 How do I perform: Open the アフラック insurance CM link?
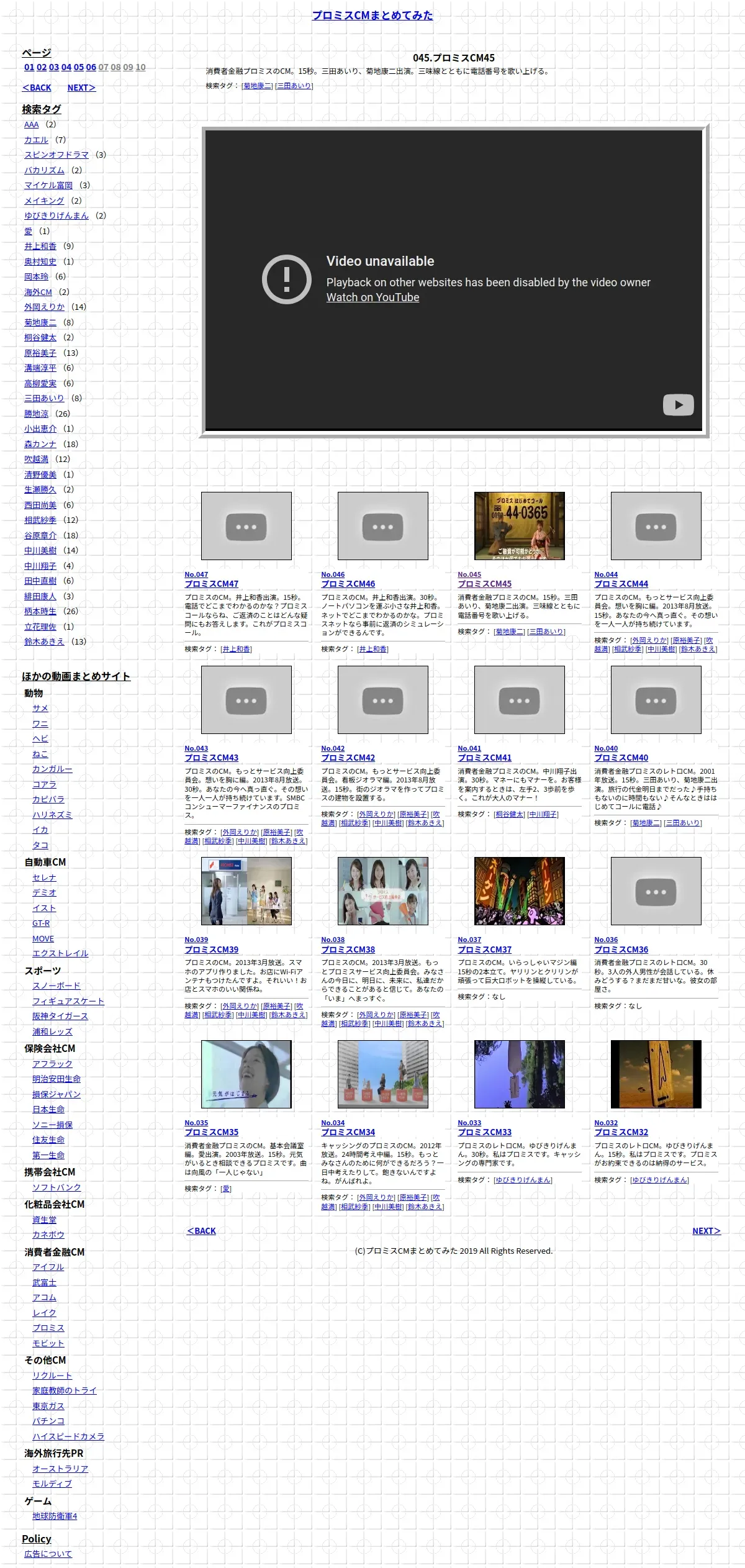click(x=53, y=1064)
